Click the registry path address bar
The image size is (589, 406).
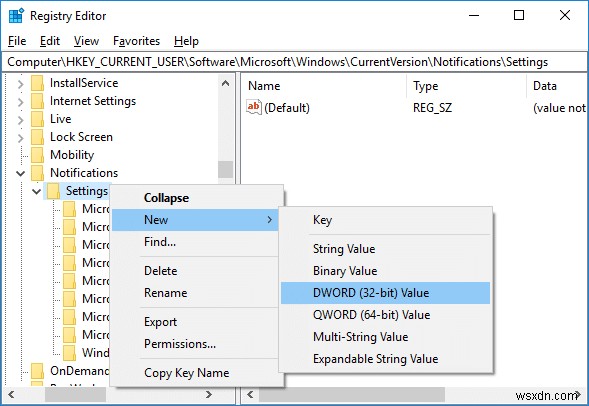click(294, 62)
